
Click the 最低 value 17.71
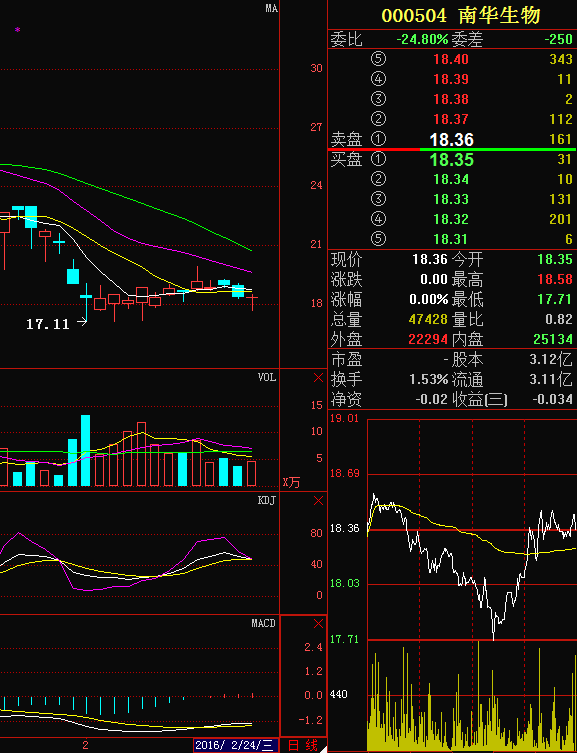click(x=555, y=300)
